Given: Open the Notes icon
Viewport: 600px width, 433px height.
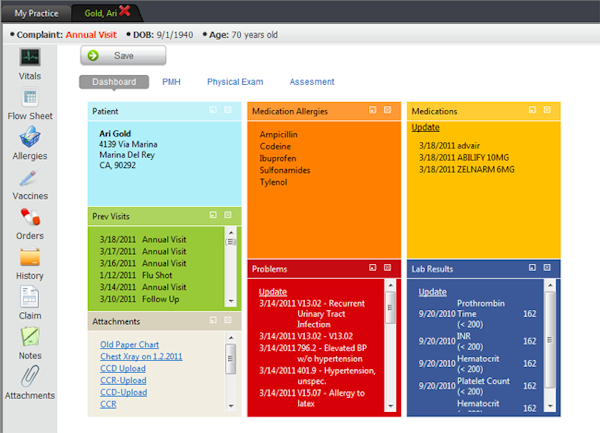Looking at the screenshot, I should 30,337.
